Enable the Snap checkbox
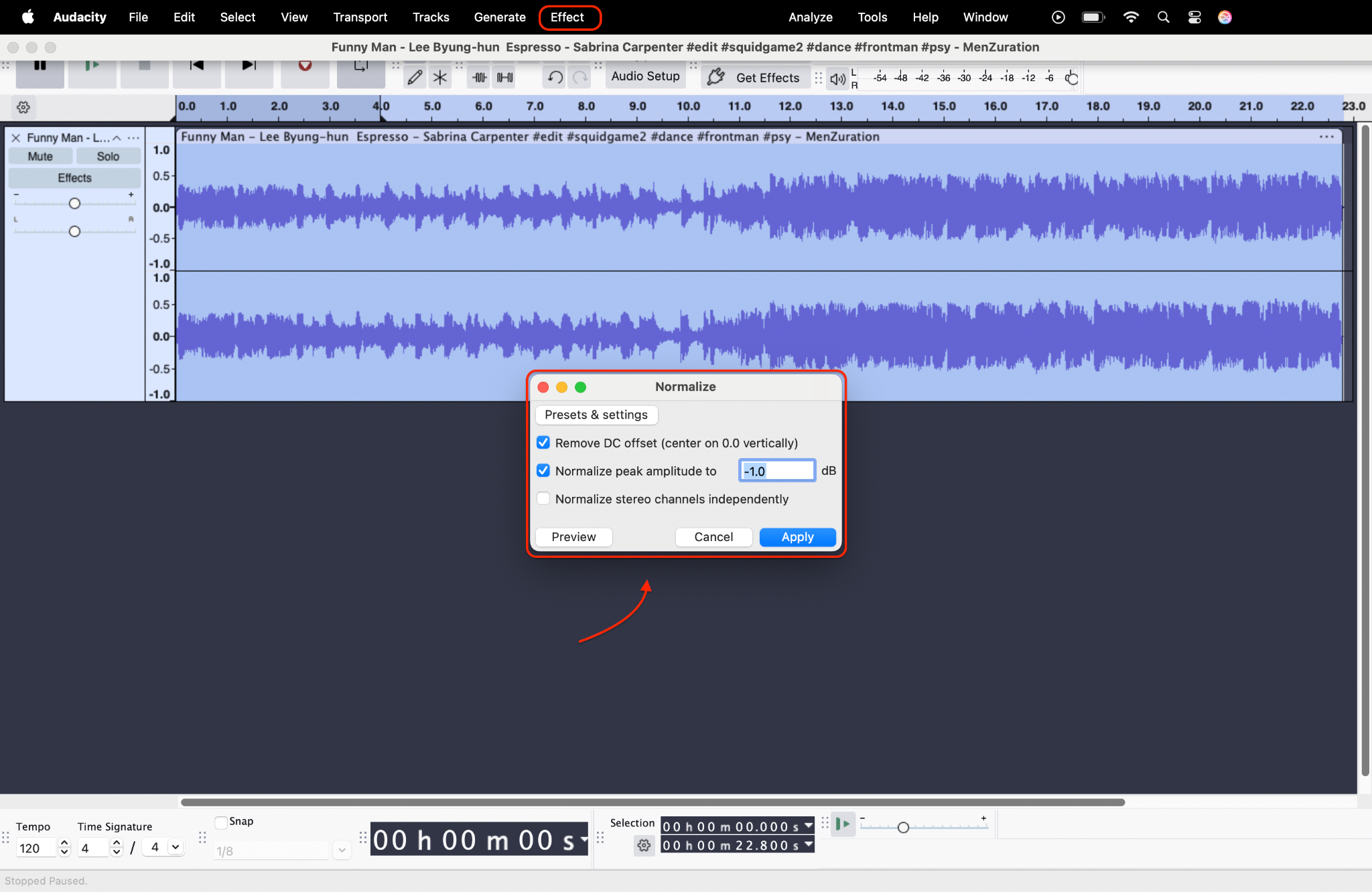 221,822
